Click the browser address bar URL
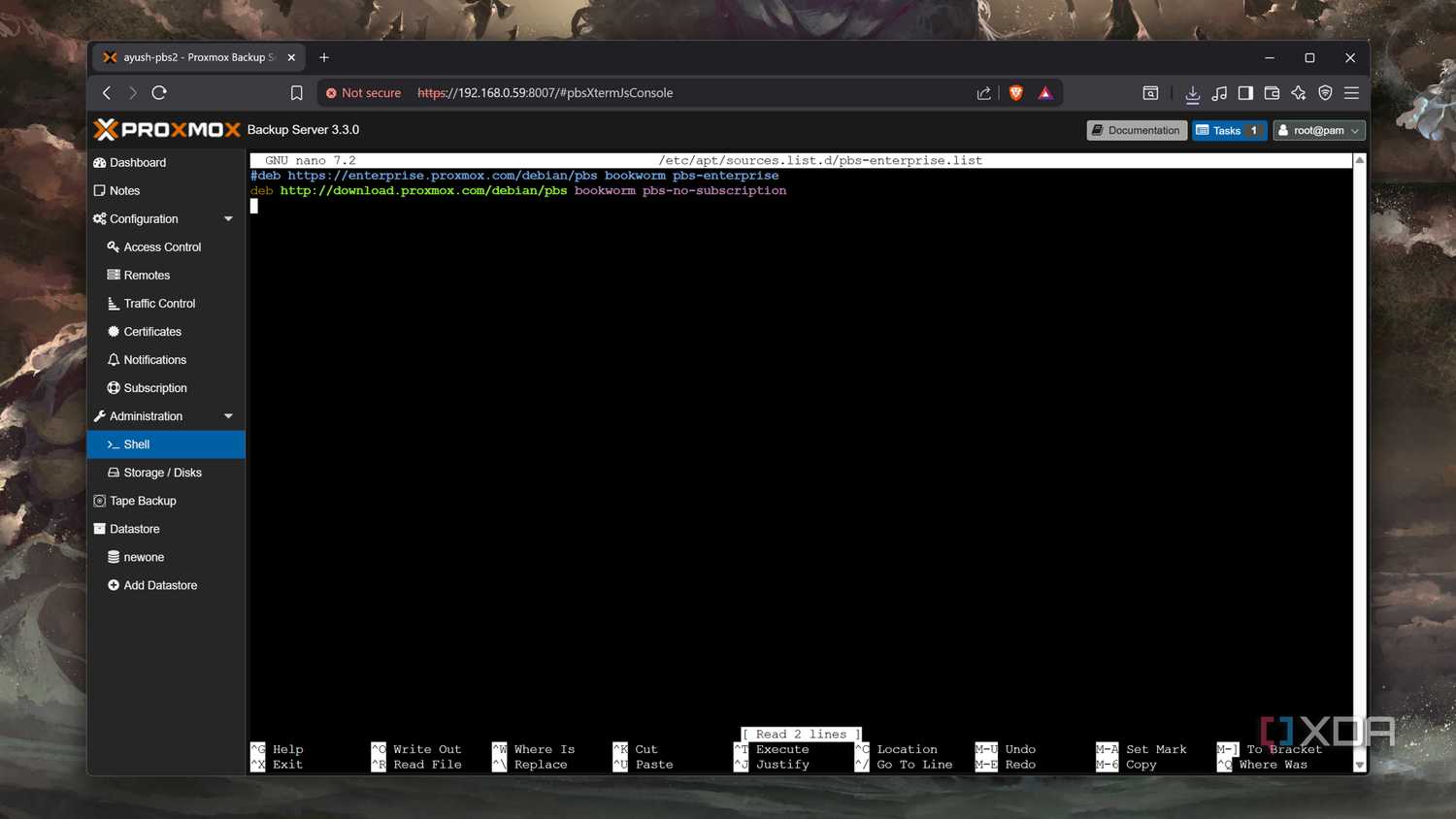1456x819 pixels. pyautogui.click(x=545, y=93)
